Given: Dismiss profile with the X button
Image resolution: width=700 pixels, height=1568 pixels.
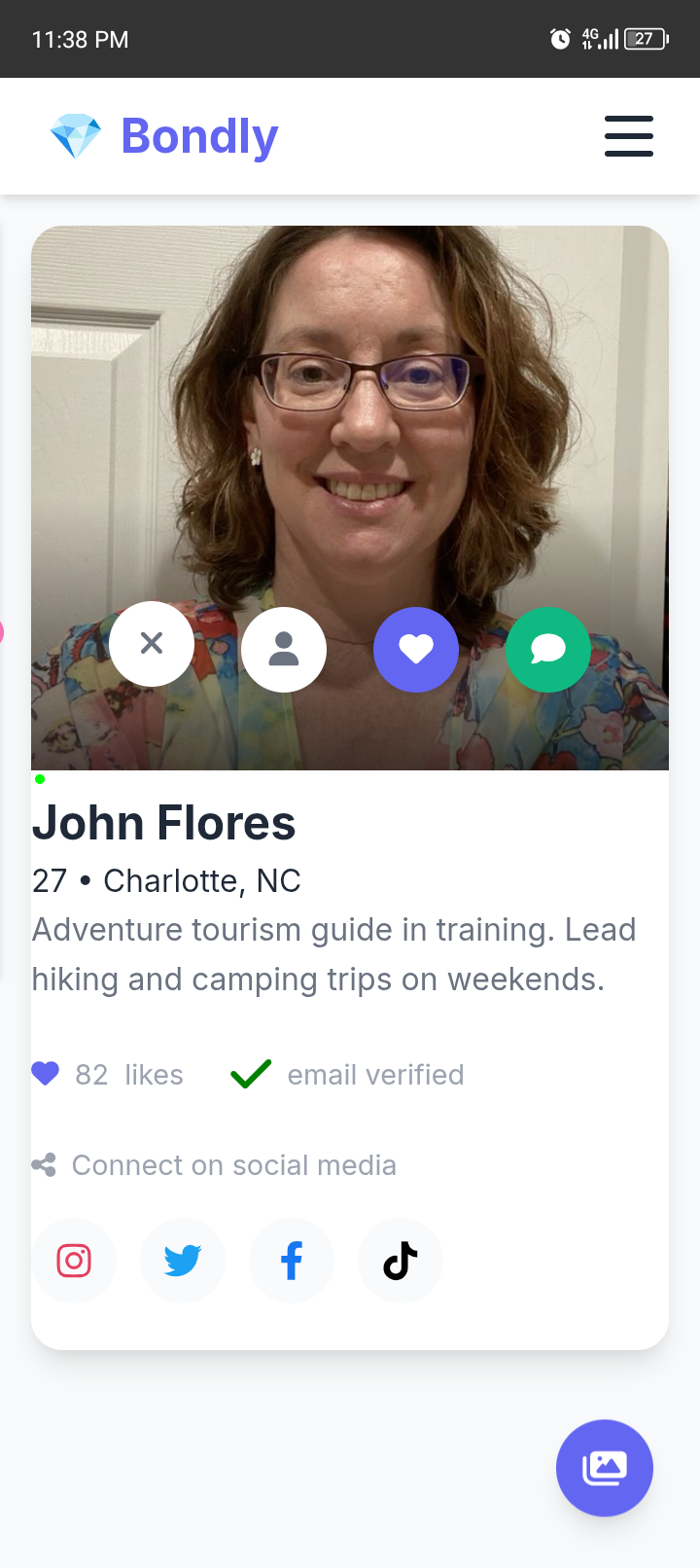Looking at the screenshot, I should tap(152, 643).
